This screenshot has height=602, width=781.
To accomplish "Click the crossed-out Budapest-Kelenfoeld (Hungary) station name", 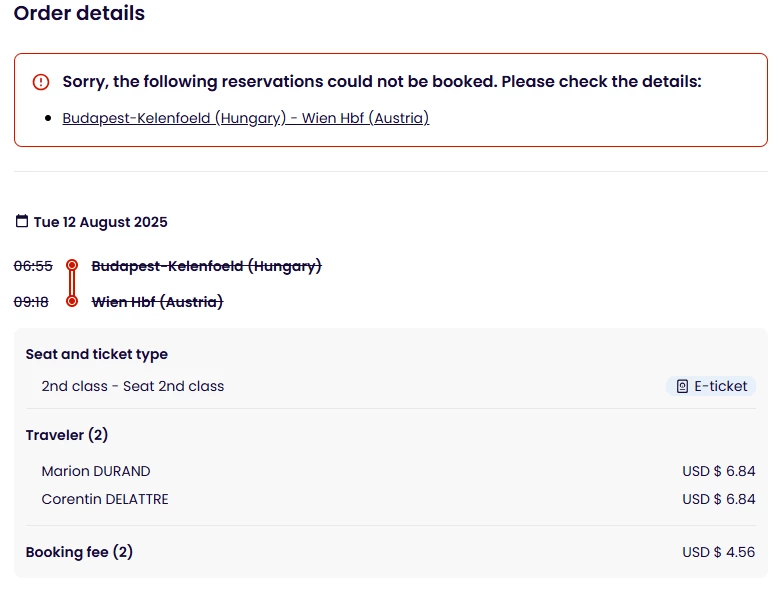I will [x=206, y=266].
